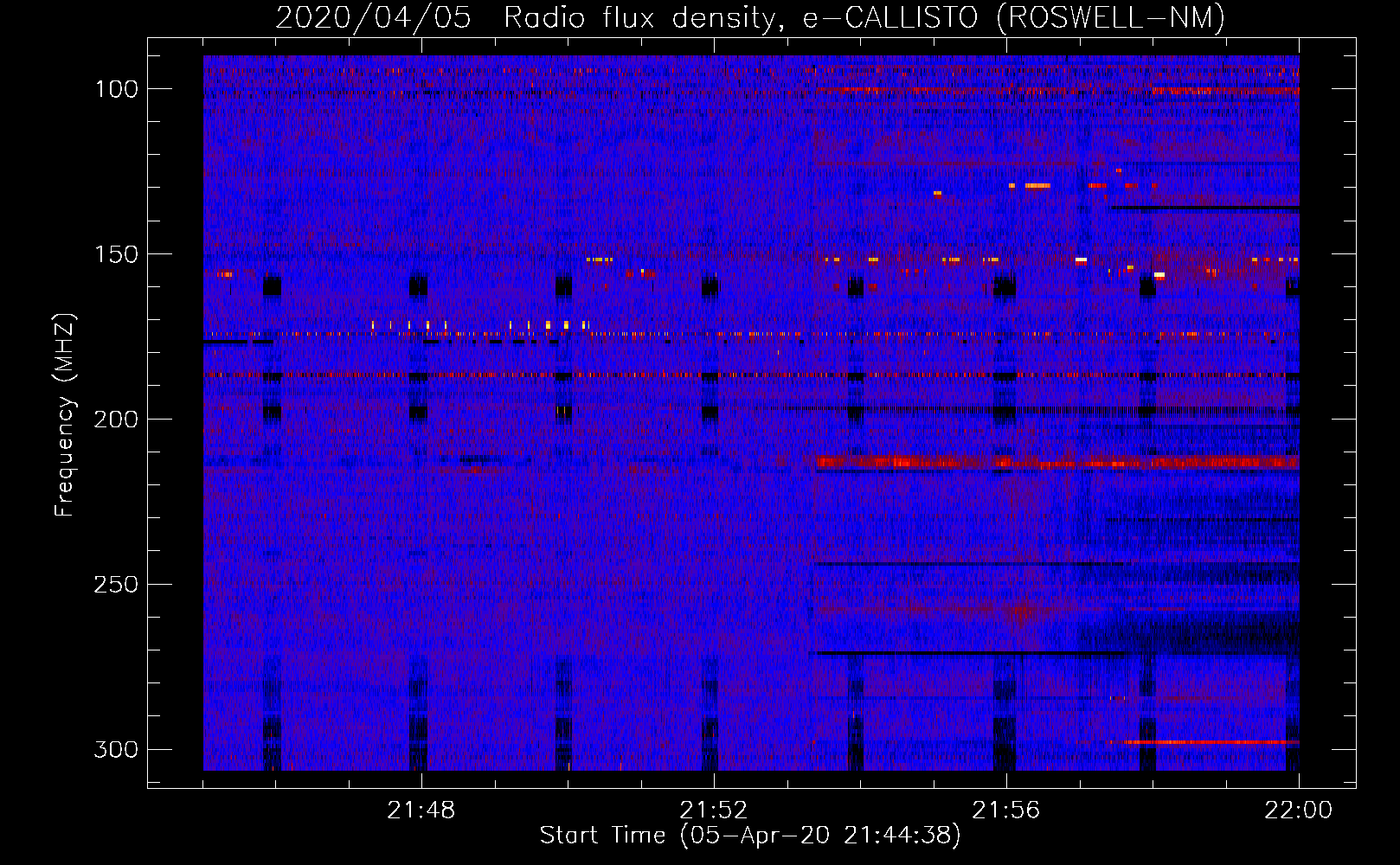
Task: Select the 'Frequency (MHZ)' y-axis label
Action: click(x=65, y=415)
